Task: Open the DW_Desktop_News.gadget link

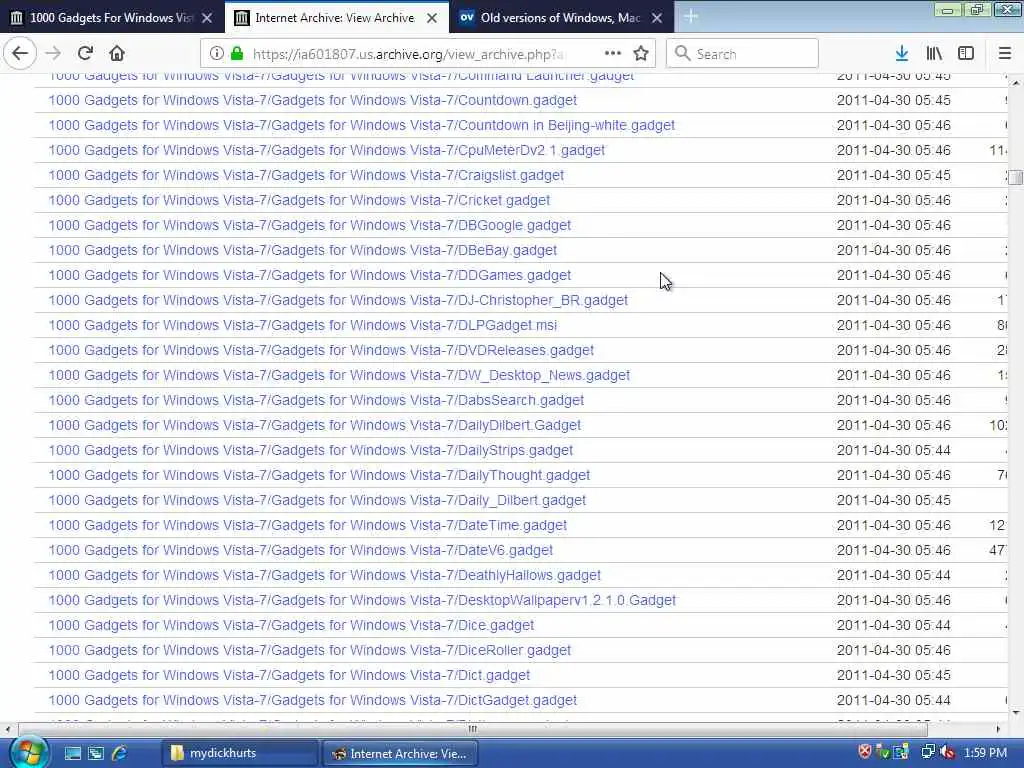Action: pyautogui.click(x=339, y=375)
